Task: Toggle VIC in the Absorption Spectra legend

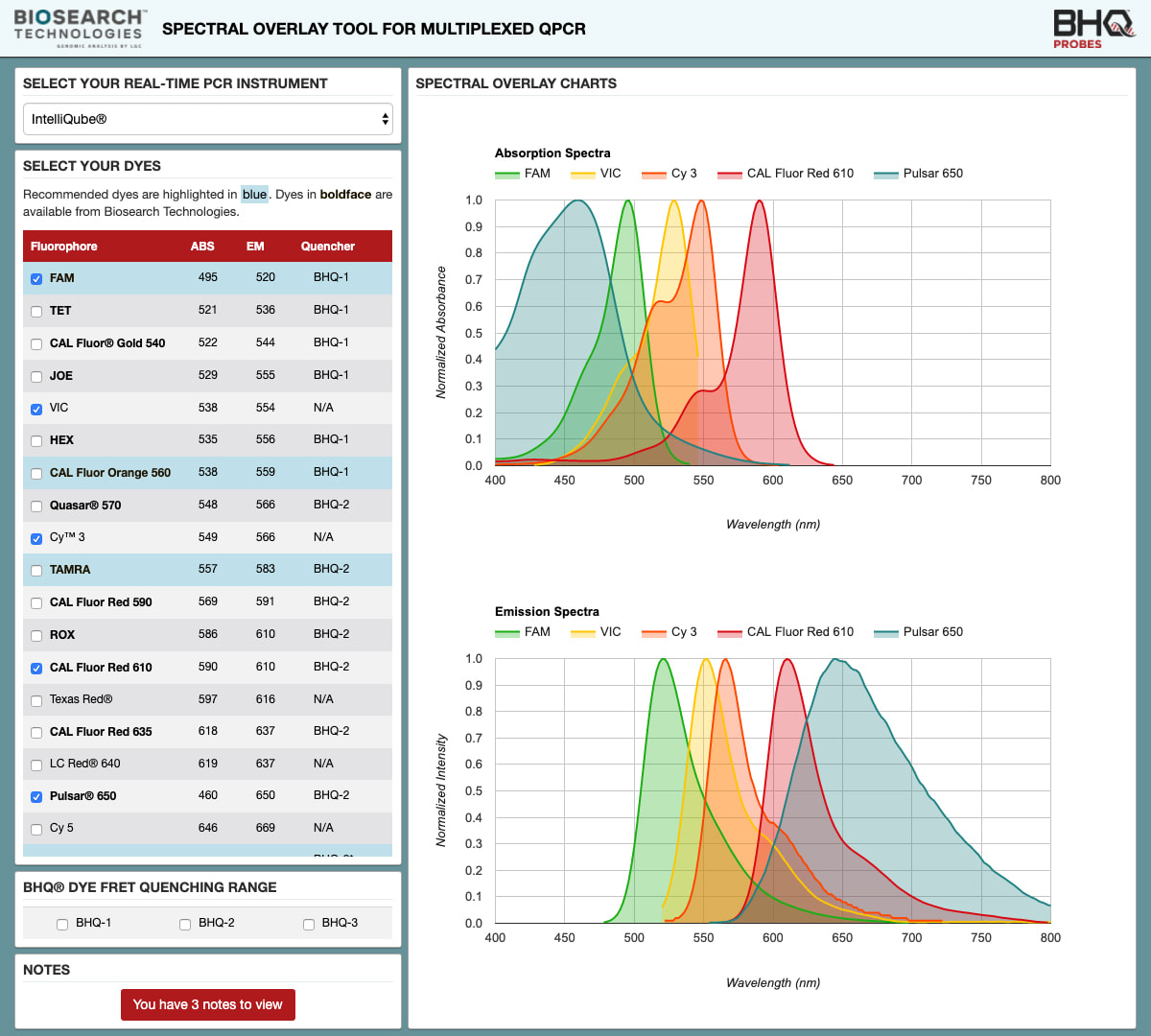Action: tap(596, 174)
